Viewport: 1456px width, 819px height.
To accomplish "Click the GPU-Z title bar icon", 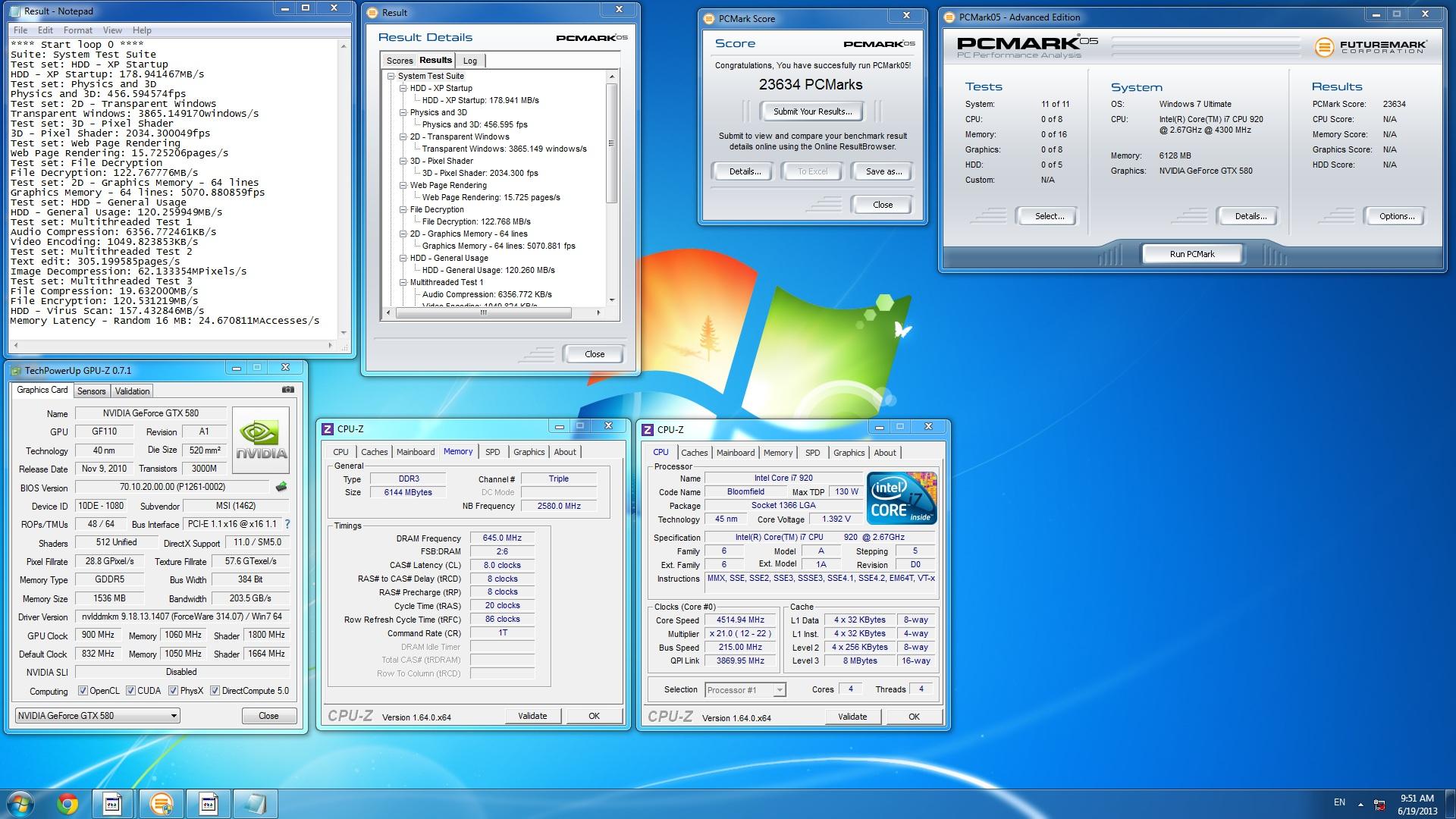I will pyautogui.click(x=16, y=371).
